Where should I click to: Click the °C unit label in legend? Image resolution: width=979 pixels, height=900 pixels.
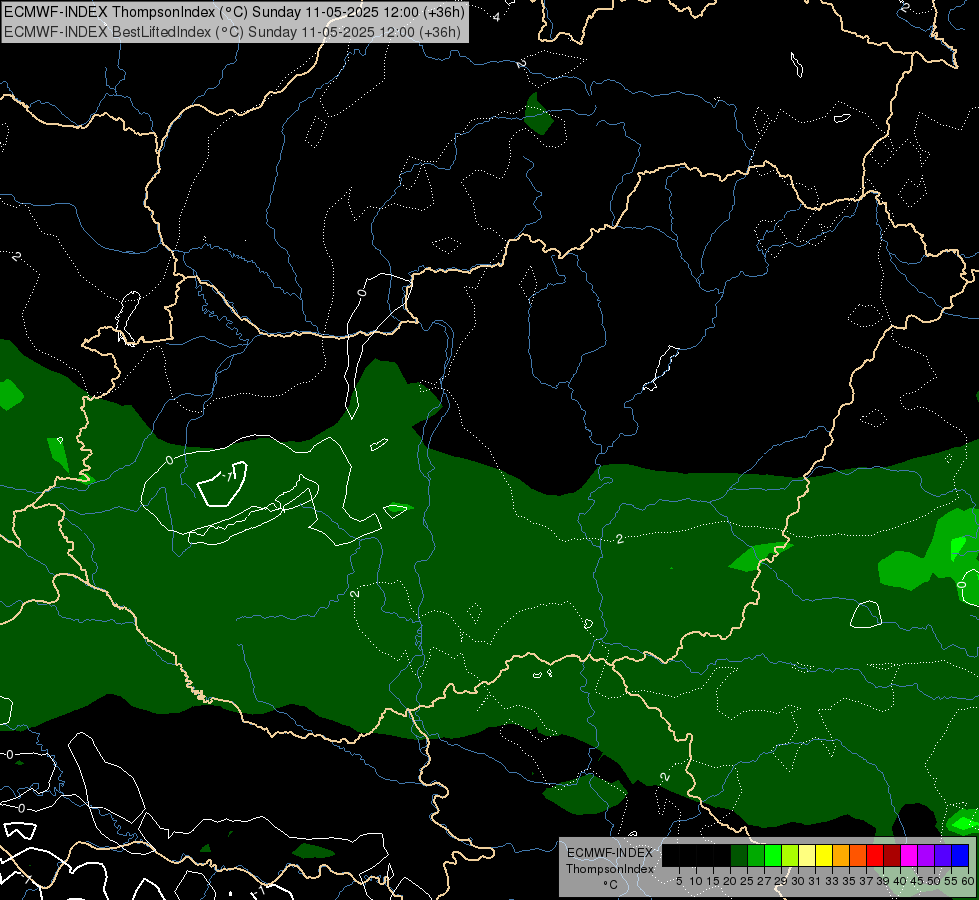611,884
